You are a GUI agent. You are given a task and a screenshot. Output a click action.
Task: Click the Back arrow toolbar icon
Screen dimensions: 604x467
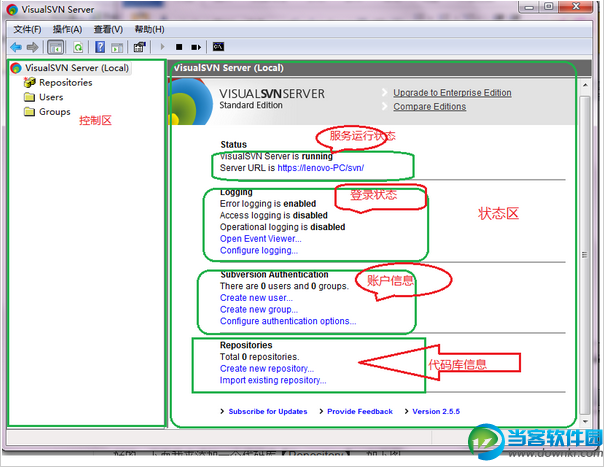tap(16, 47)
